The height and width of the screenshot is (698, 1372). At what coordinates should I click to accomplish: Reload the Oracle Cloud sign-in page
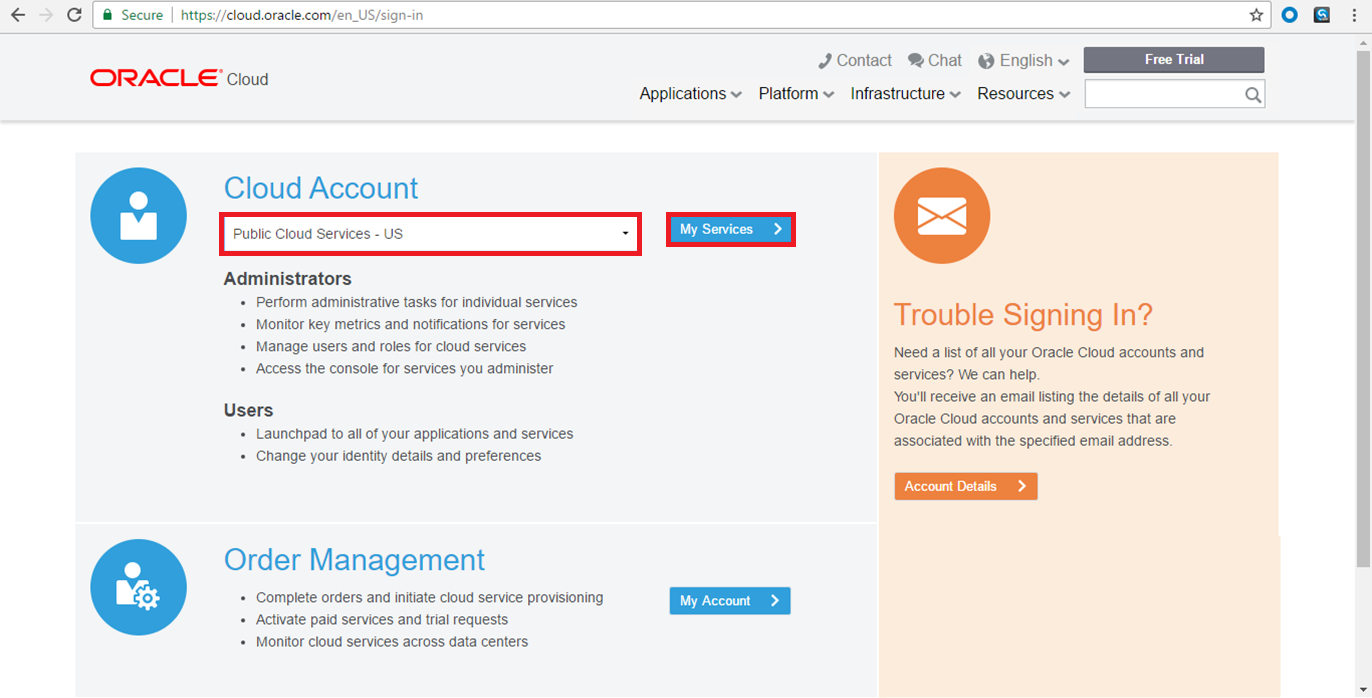(74, 15)
